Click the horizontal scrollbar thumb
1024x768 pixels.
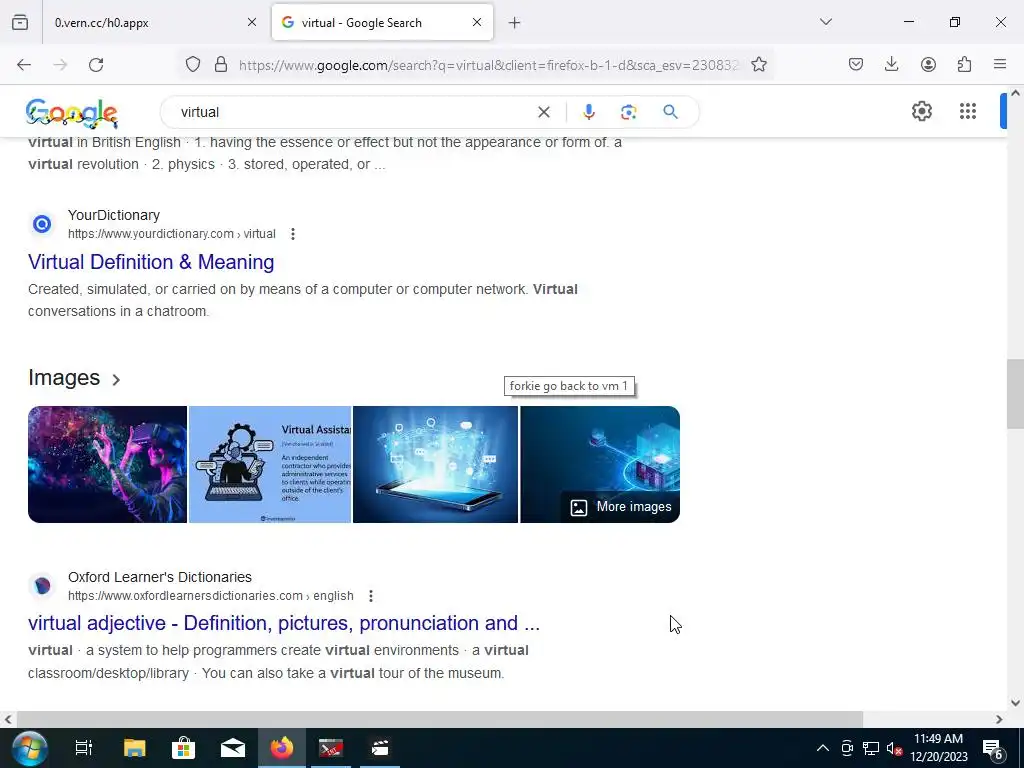pyautogui.click(x=440, y=719)
